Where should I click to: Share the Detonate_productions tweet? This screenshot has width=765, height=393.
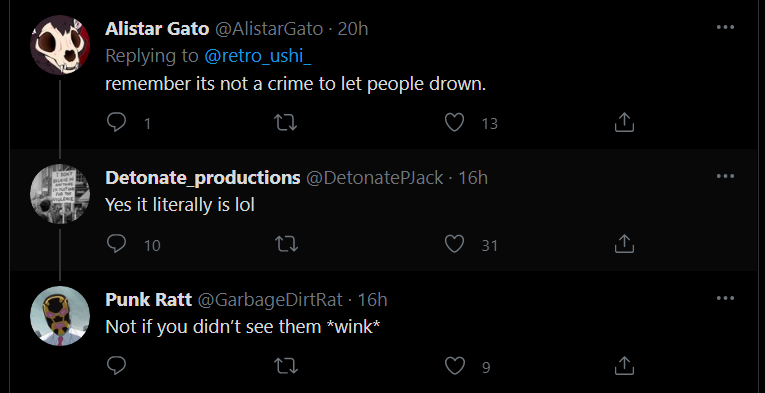pyautogui.click(x=624, y=244)
